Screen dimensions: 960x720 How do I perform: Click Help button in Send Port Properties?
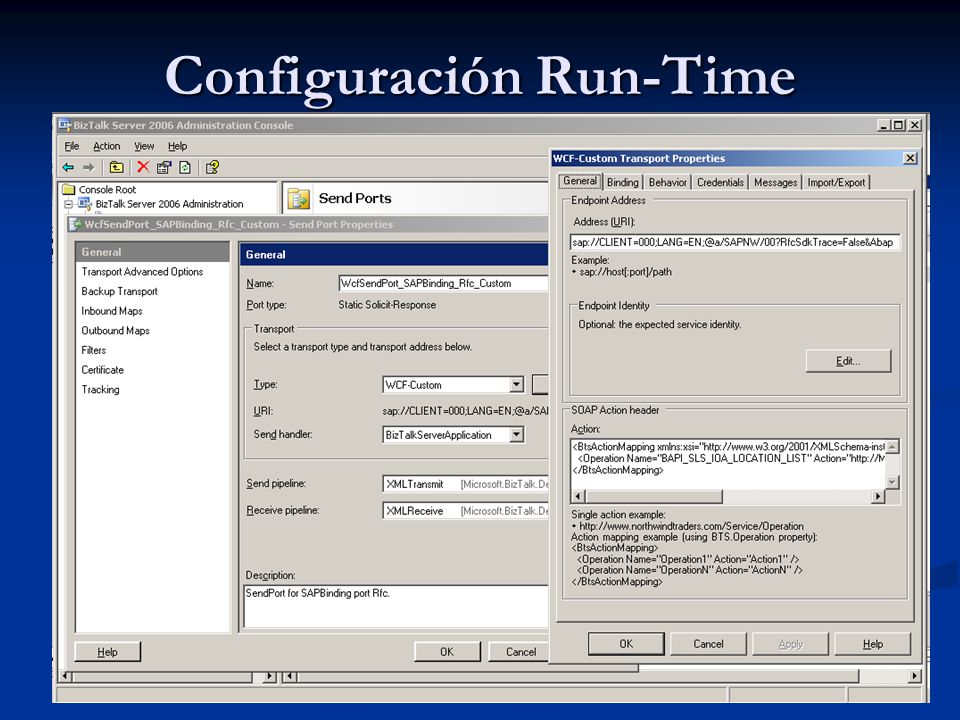tap(107, 652)
